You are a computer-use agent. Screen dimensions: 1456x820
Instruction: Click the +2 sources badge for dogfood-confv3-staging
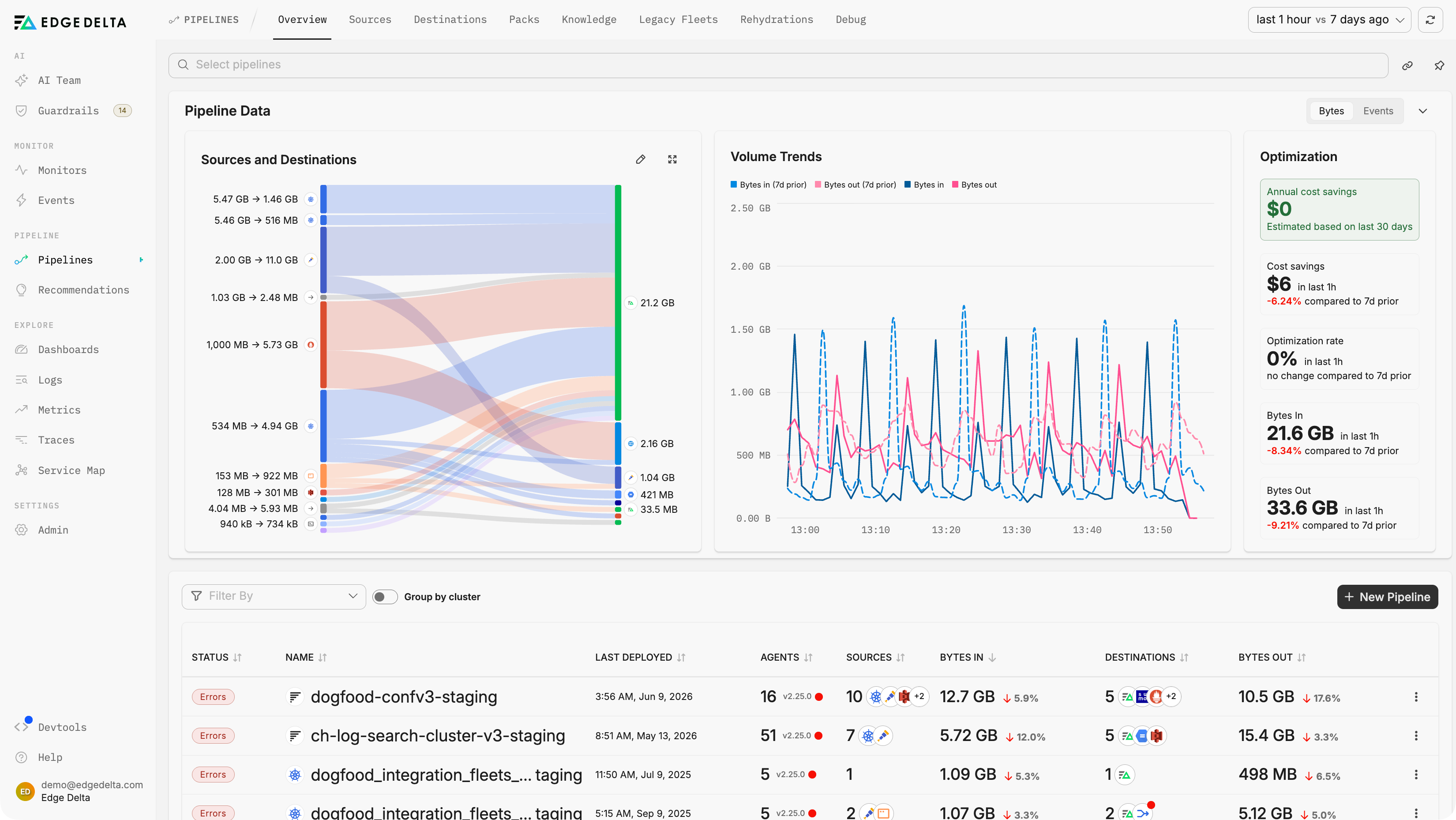tap(919, 697)
